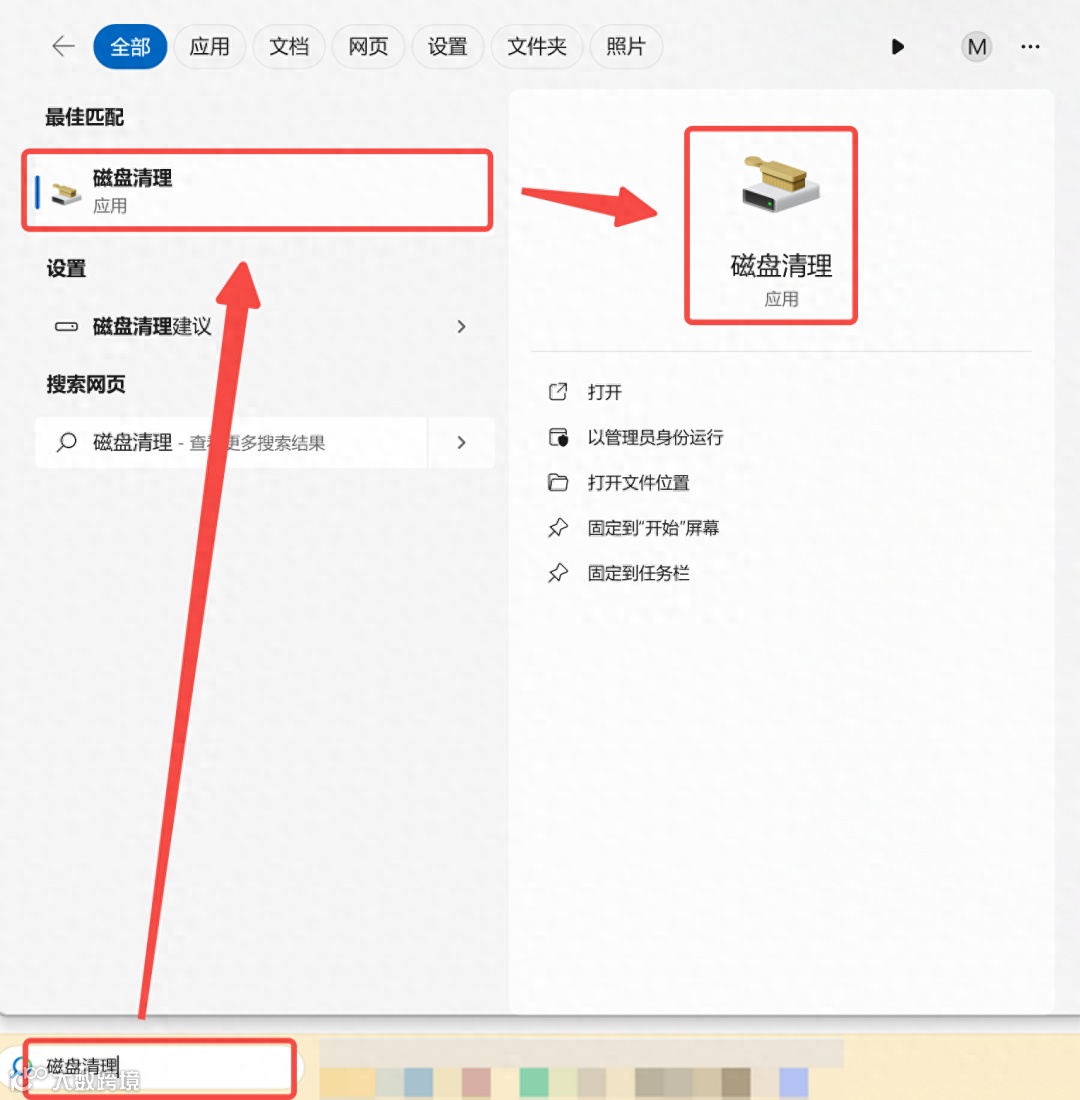Click the 磁盘清理 icon in best match
The height and width of the screenshot is (1100, 1080).
point(66,192)
